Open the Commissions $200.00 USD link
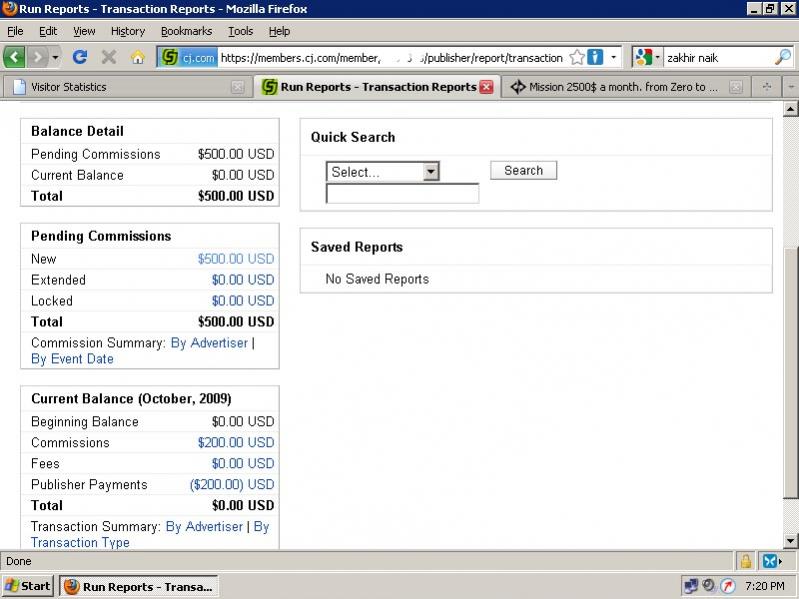Image resolution: width=799 pixels, height=599 pixels. (x=236, y=442)
